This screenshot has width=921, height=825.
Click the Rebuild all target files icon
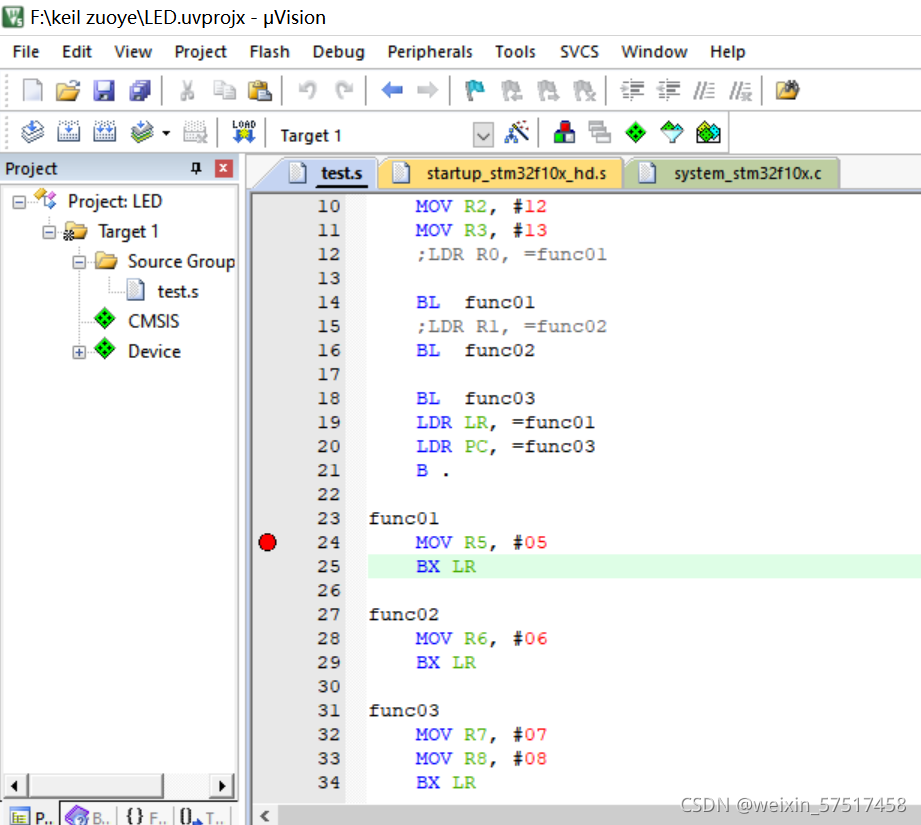[x=105, y=132]
